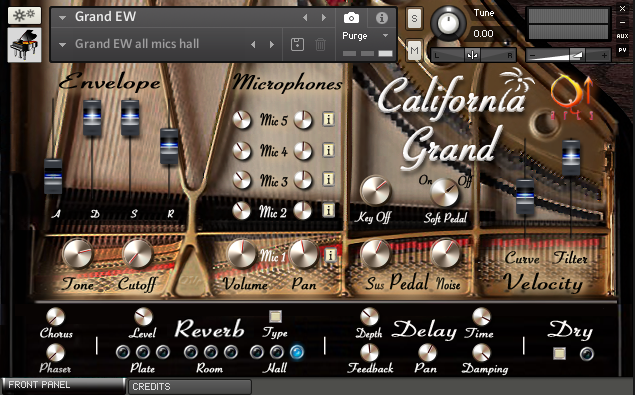Expand the Grand EW instrument dropdown
Viewport: 635px width, 395px height.
click(62, 18)
